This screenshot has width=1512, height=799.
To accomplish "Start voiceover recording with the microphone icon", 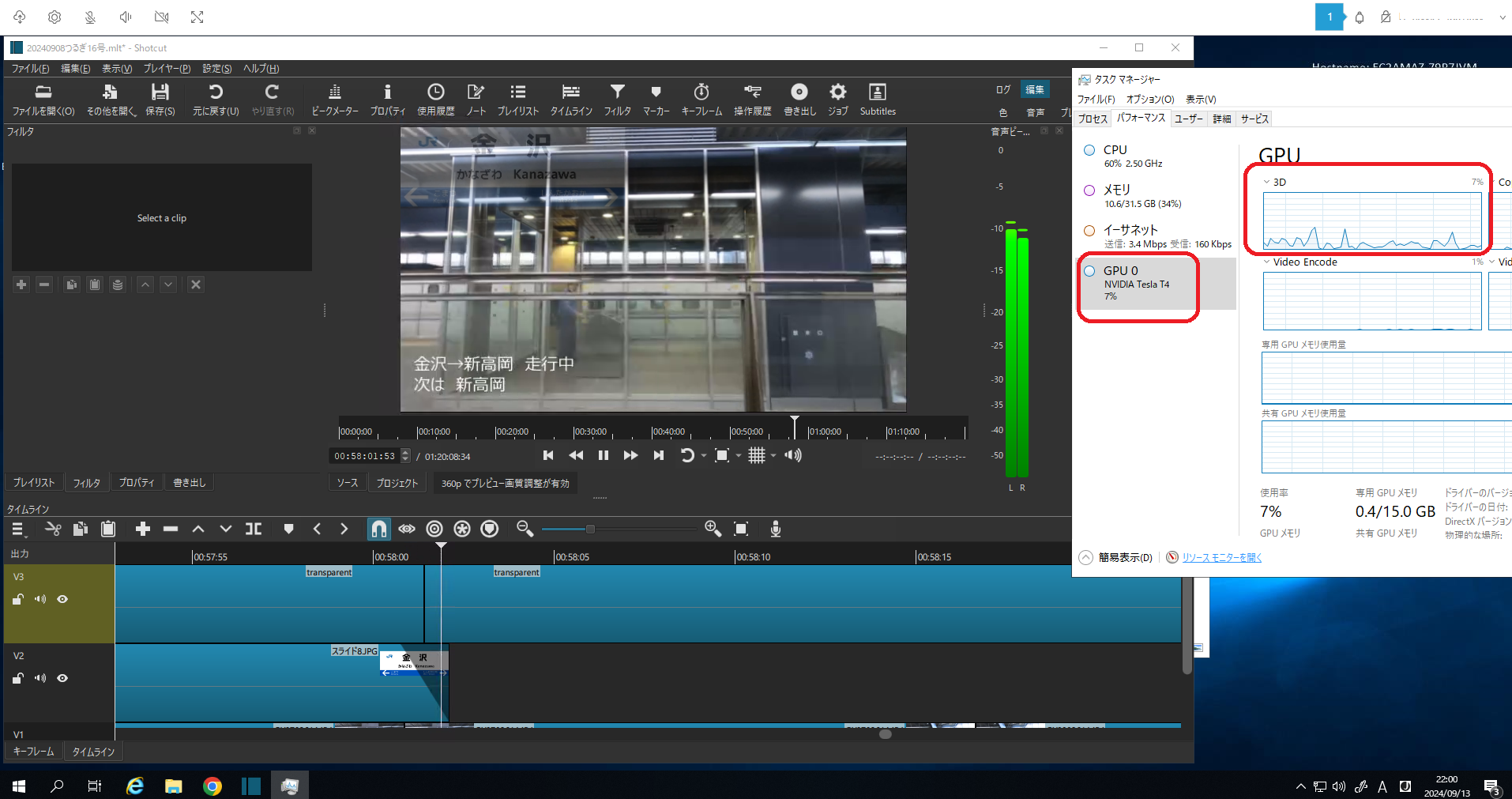I will coord(775,529).
